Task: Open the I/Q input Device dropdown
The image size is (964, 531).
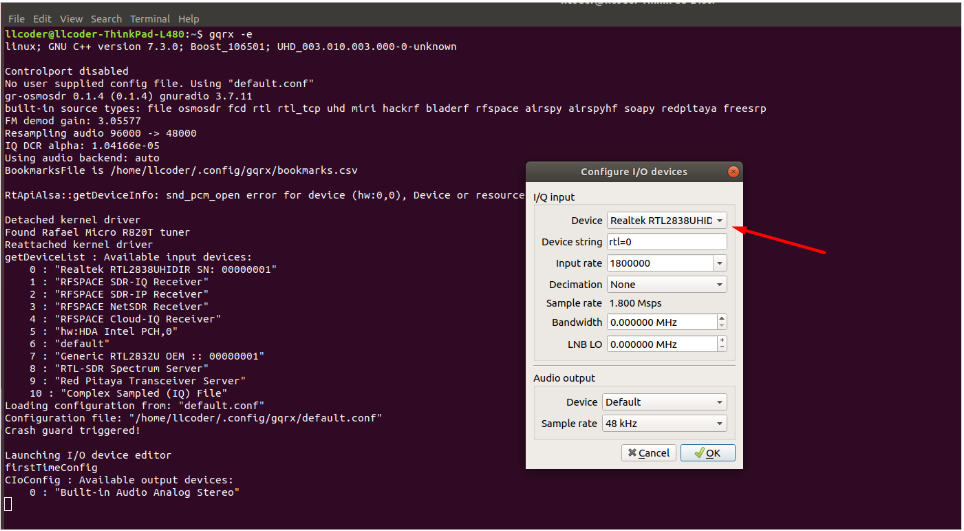Action: [x=666, y=220]
